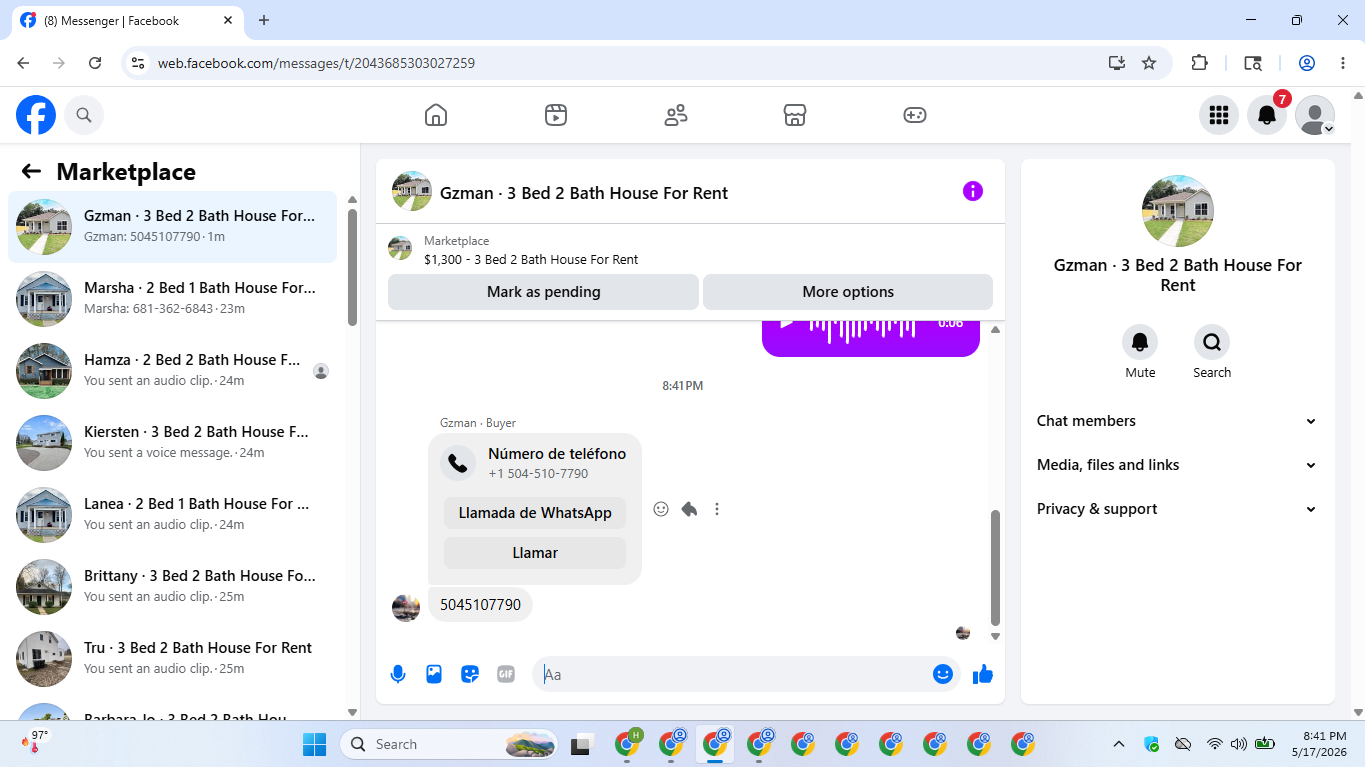
Task: Click the conversation list scrollbar
Action: pyautogui.click(x=352, y=267)
